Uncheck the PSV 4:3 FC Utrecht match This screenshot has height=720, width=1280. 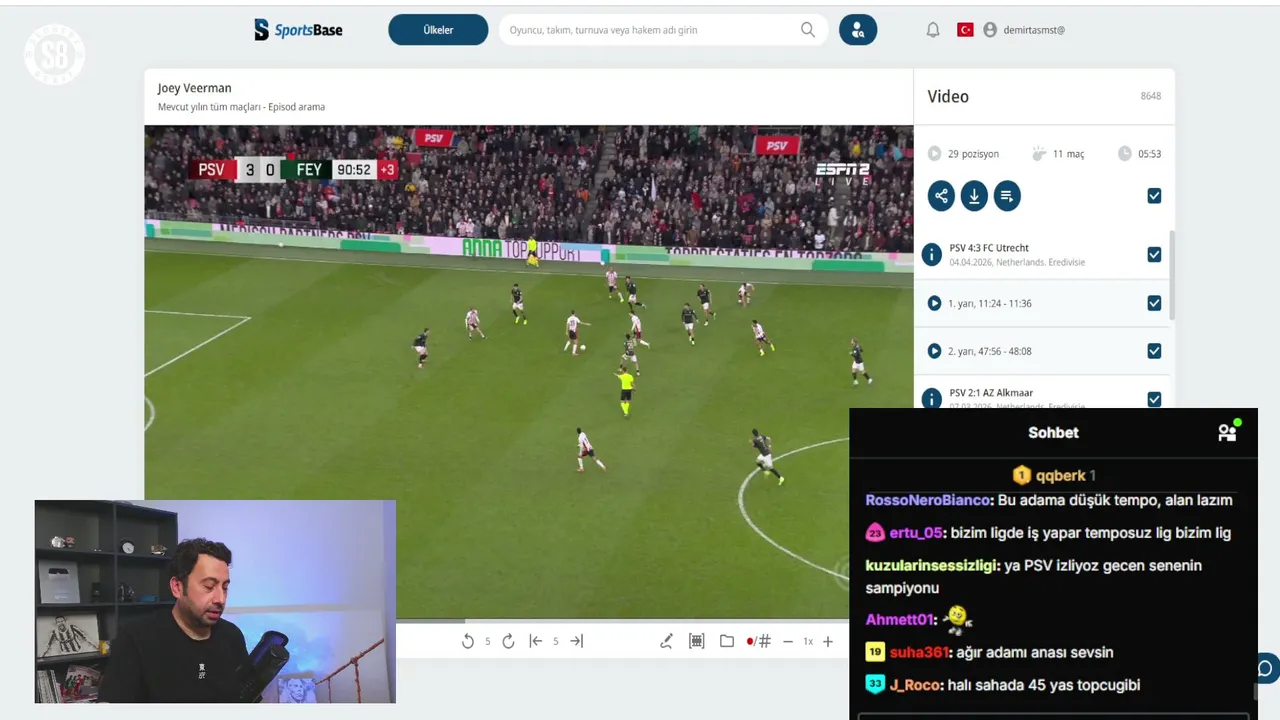[1154, 255]
